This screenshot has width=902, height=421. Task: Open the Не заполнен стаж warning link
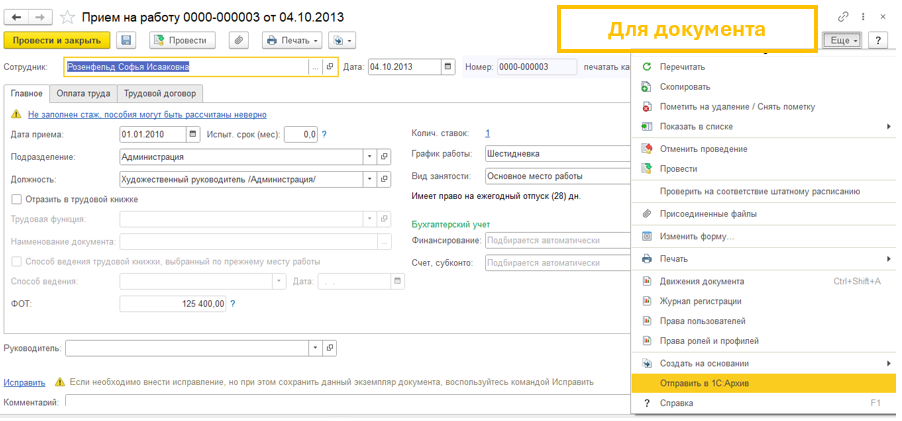[147, 114]
